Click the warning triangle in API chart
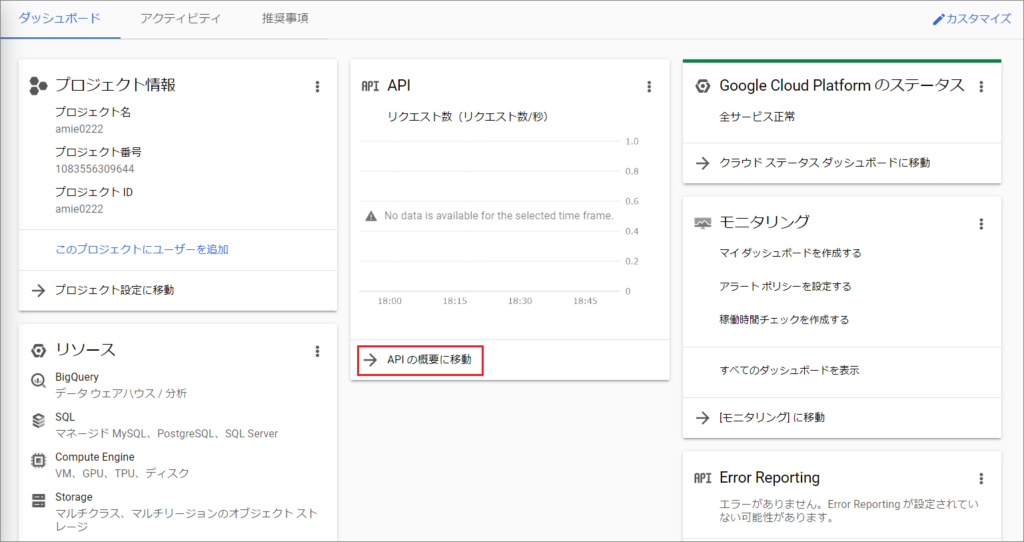 click(x=371, y=215)
